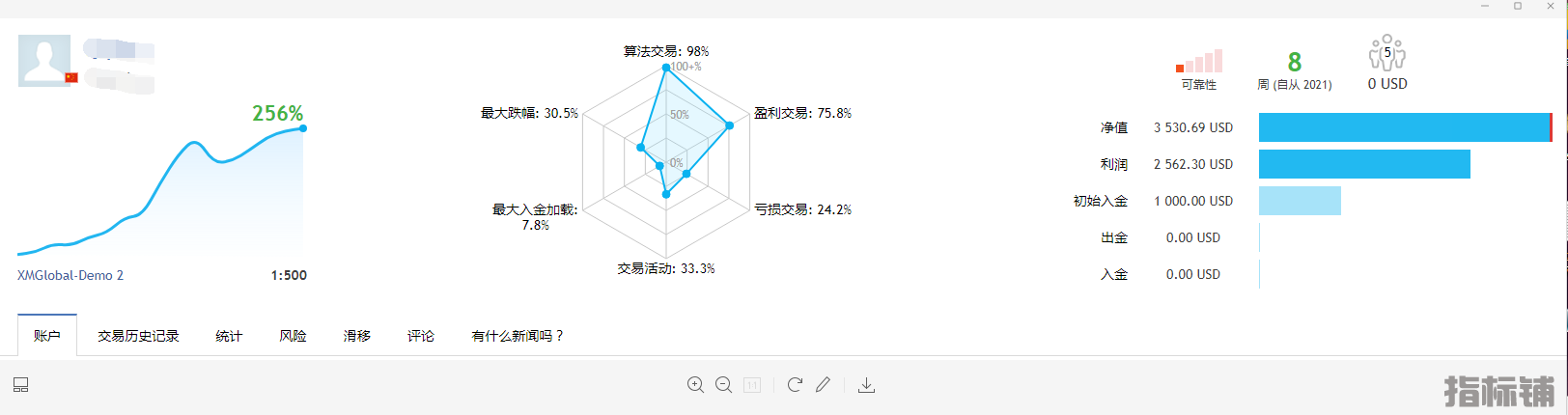The image size is (1568, 415).
Task: Toggle the thumbnail gallery layout icon
Action: (x=21, y=385)
